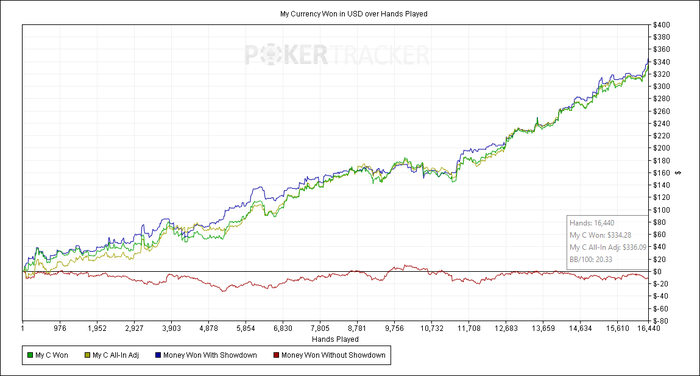
Task: Click the x-axis tick label 16,440
Action: point(648,328)
